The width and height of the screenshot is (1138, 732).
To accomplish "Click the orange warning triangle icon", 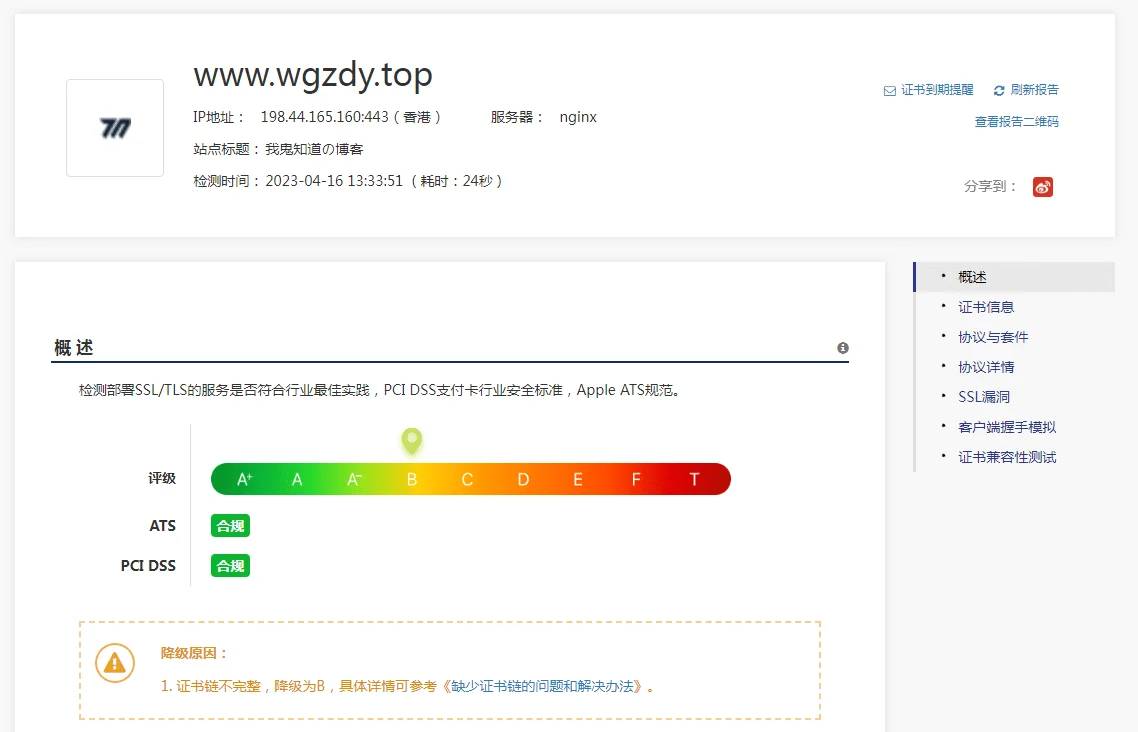I will pos(115,663).
